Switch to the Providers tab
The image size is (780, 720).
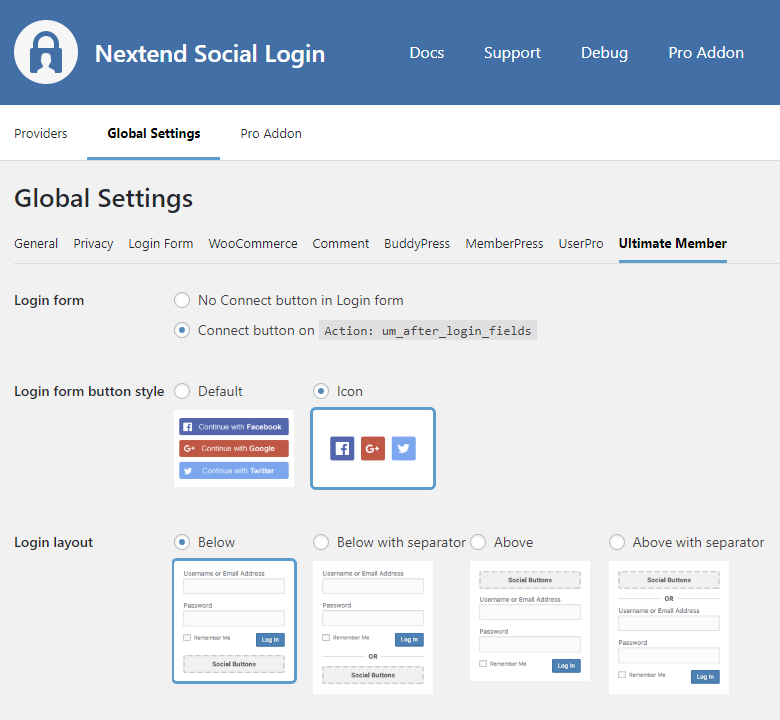pyautogui.click(x=41, y=133)
